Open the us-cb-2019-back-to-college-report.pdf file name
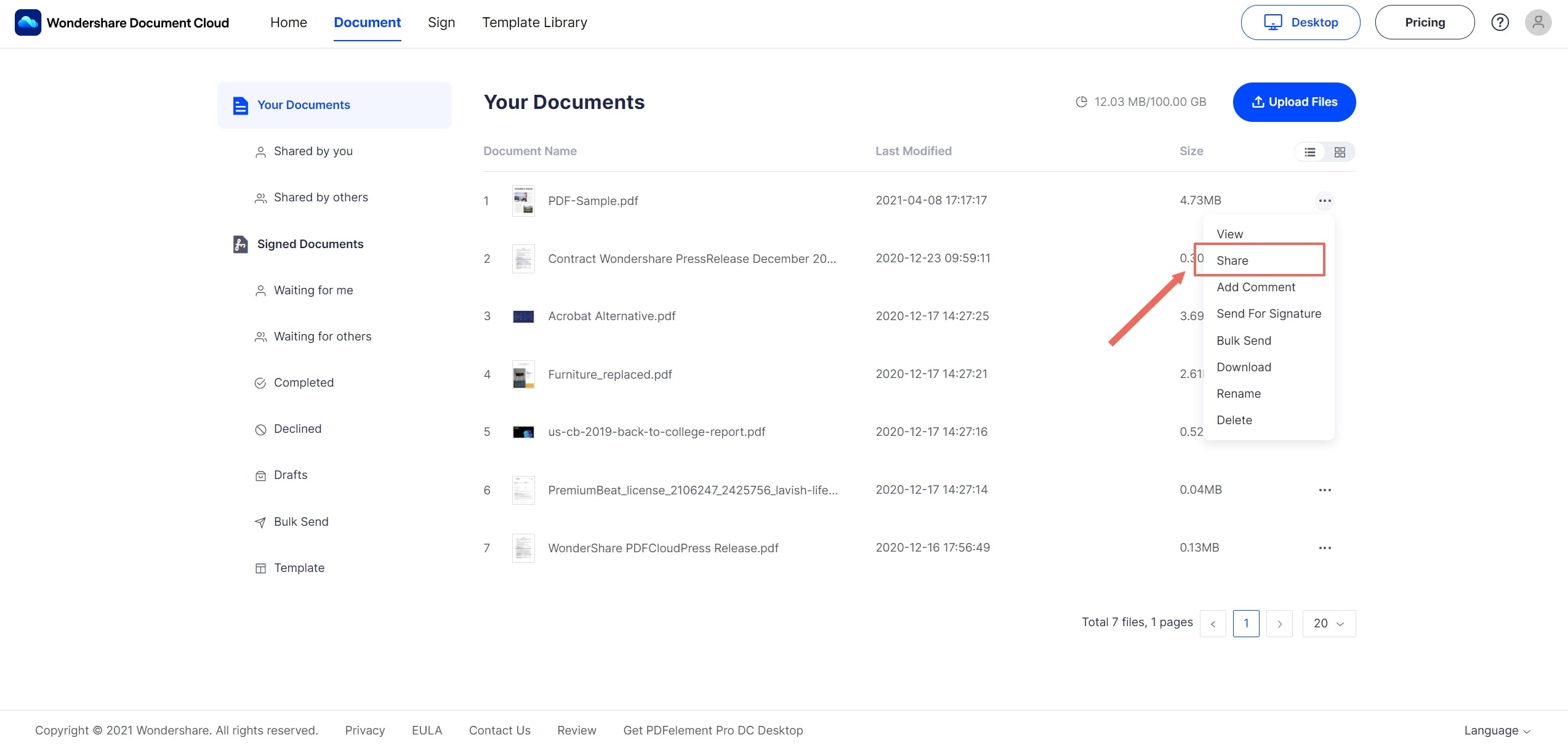This screenshot has width=1568, height=748. pos(656,432)
